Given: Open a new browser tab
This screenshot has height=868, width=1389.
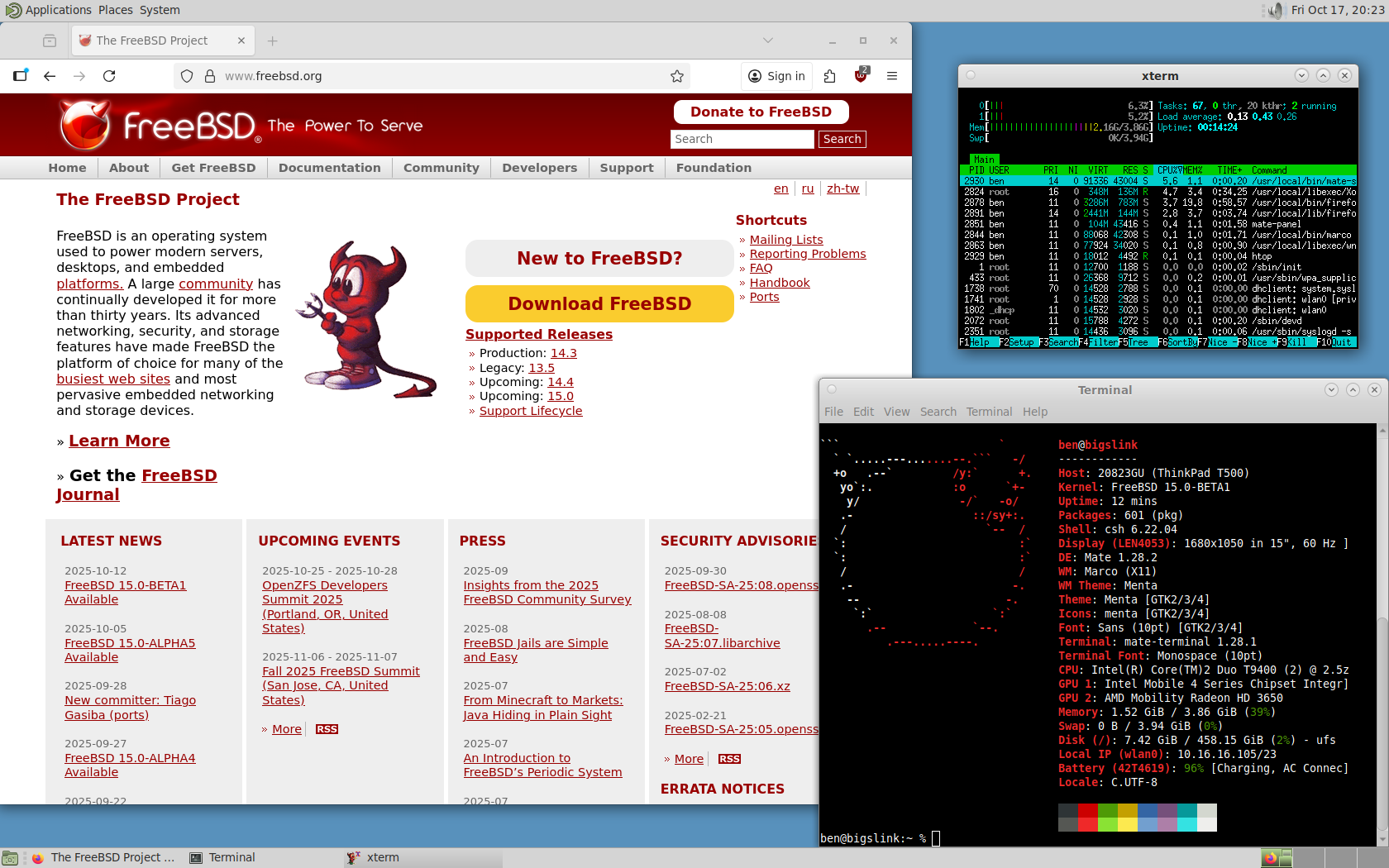Looking at the screenshot, I should click(x=273, y=41).
